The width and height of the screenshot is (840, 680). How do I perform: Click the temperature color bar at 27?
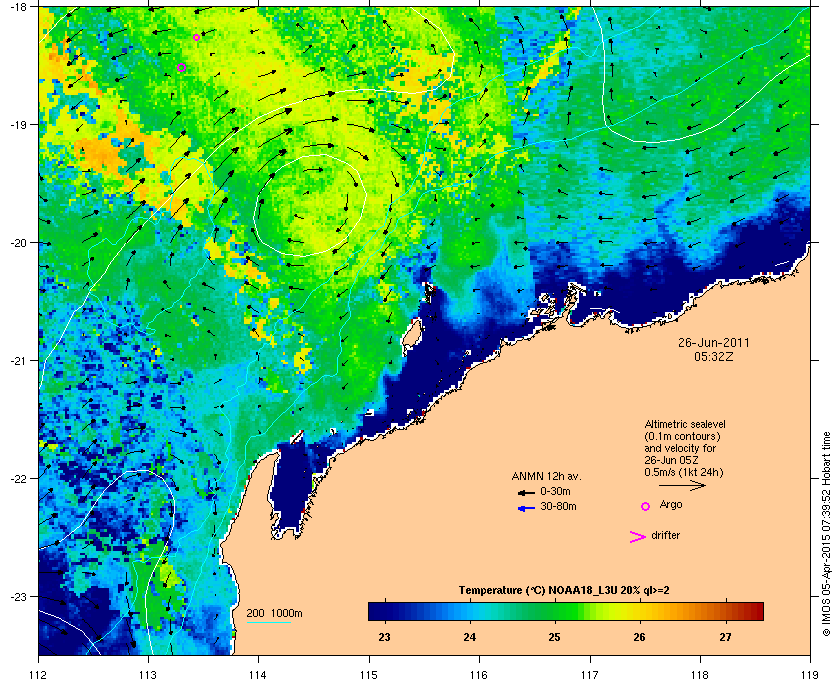point(725,611)
